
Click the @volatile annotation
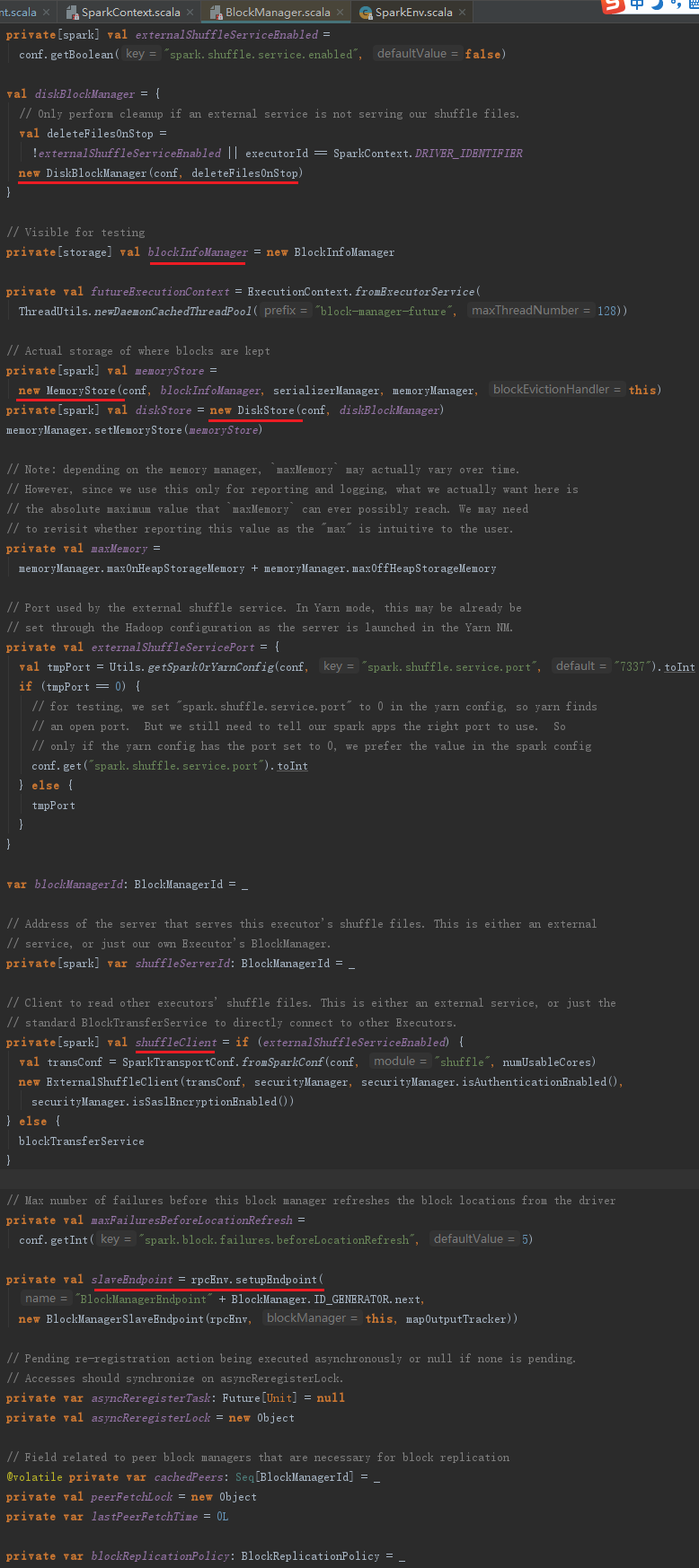point(34,1477)
